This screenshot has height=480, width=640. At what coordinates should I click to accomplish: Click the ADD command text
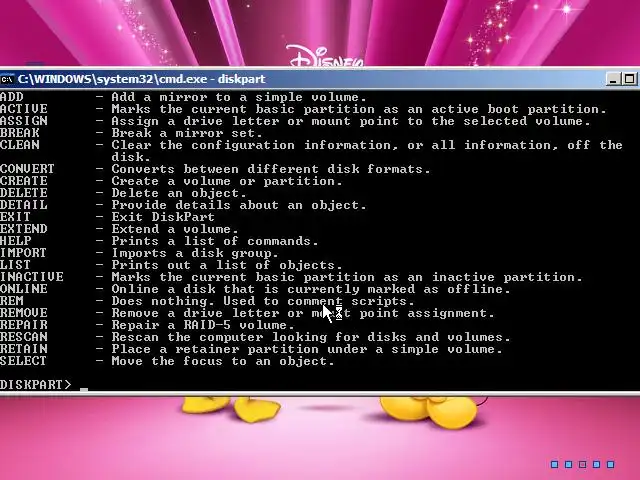(12, 97)
